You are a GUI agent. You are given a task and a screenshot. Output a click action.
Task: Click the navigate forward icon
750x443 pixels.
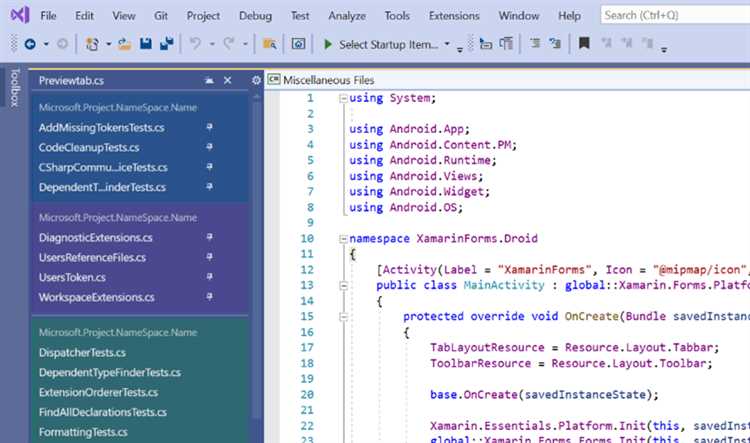click(x=62, y=44)
